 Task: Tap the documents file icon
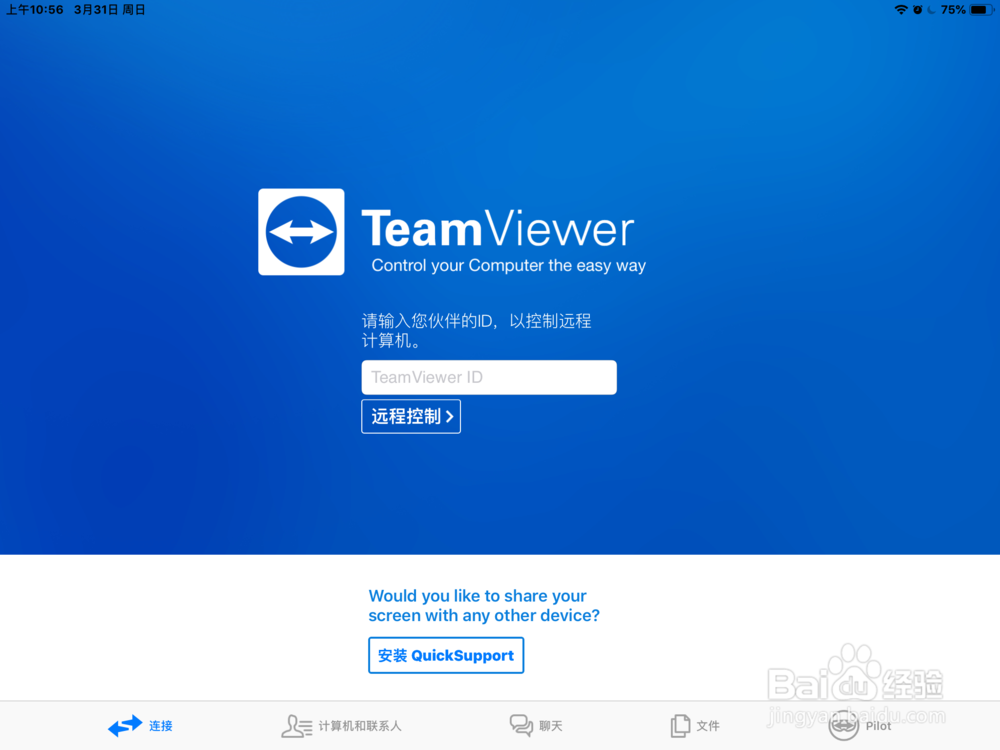680,726
